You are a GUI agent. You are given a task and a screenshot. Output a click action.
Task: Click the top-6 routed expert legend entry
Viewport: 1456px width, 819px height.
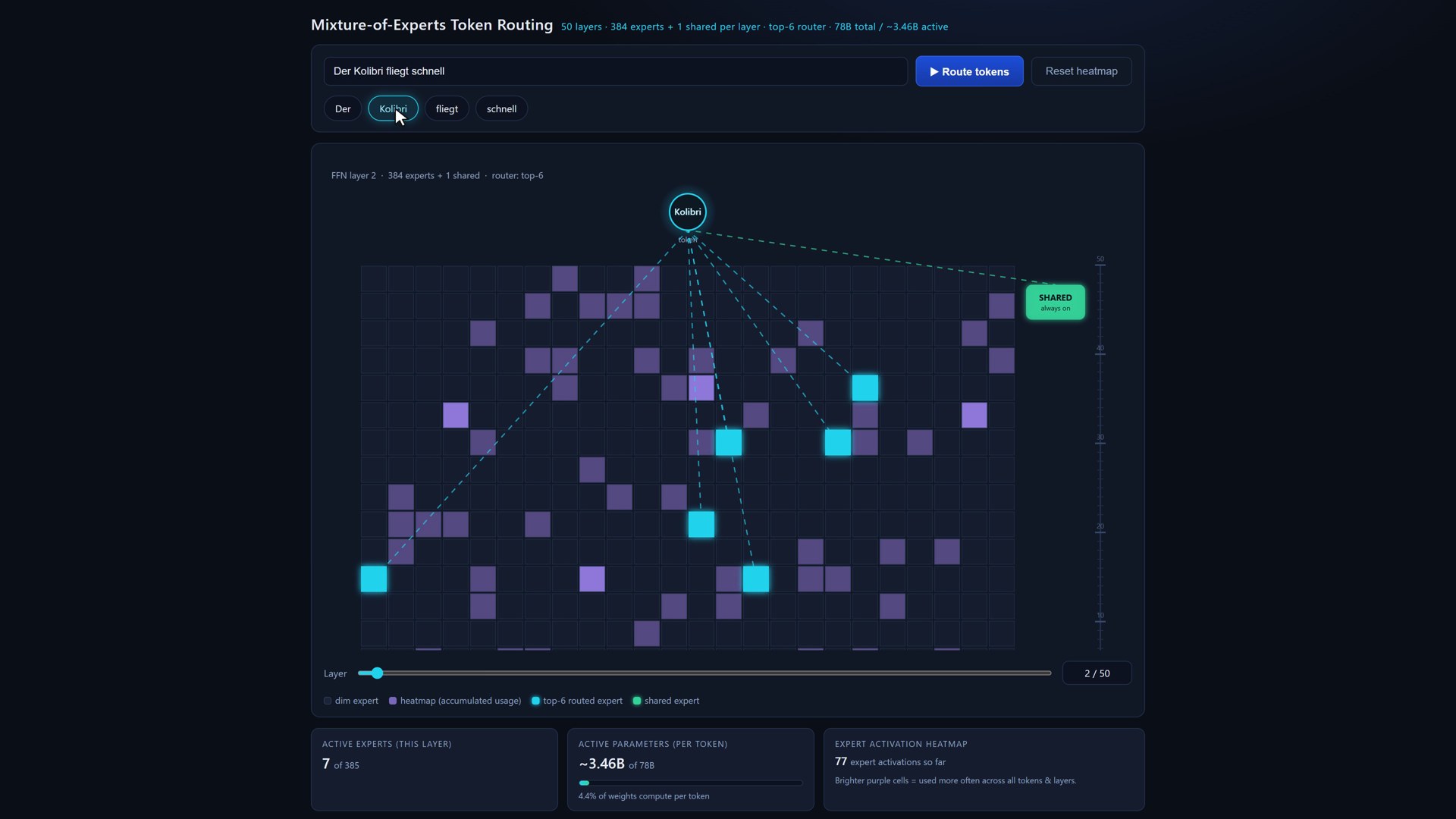coord(577,701)
